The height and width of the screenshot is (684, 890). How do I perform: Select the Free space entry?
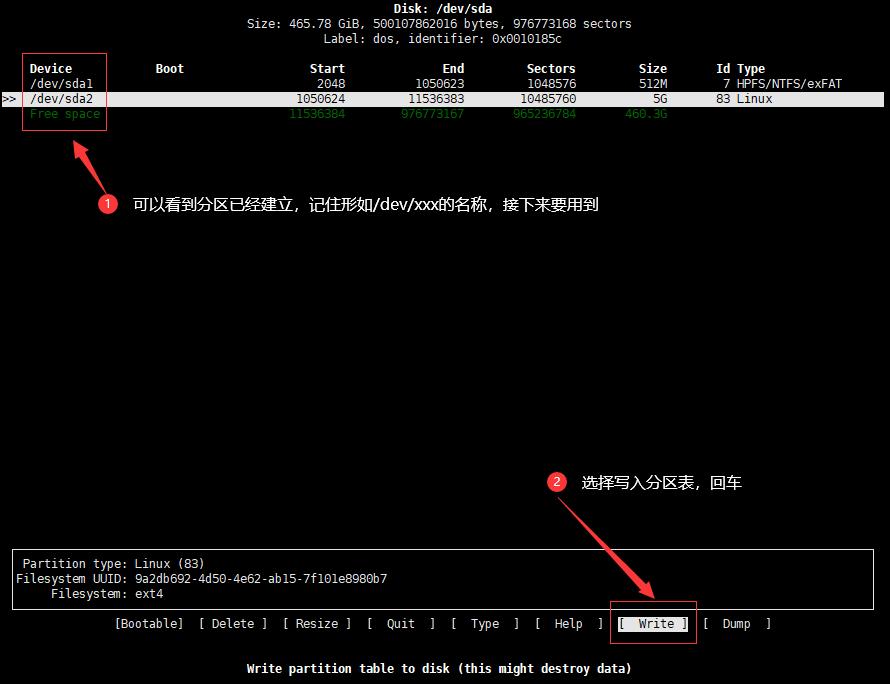click(64, 113)
